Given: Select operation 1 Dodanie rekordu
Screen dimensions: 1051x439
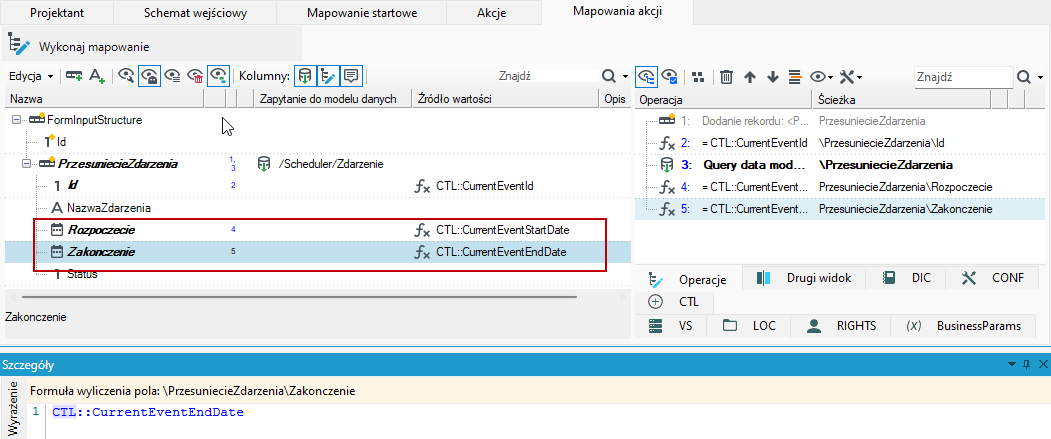Looking at the screenshot, I should point(840,121).
